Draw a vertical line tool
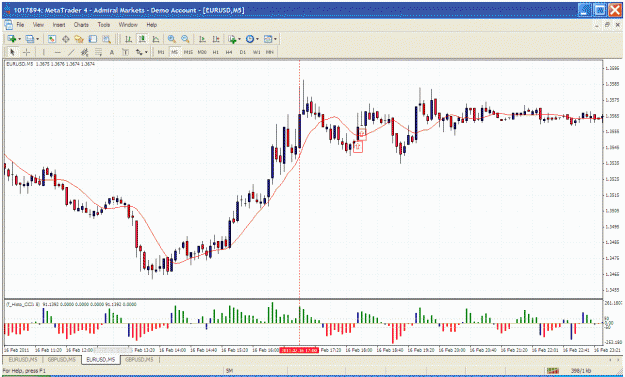 (x=44, y=52)
